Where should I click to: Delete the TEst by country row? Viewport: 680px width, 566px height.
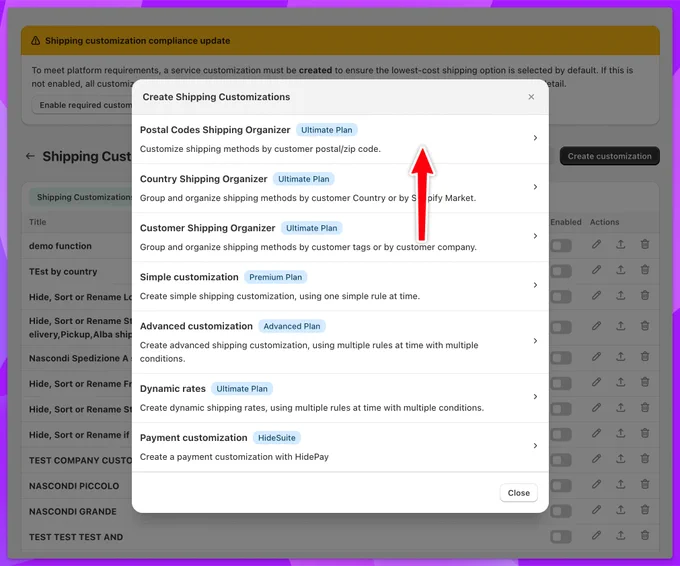point(645,270)
